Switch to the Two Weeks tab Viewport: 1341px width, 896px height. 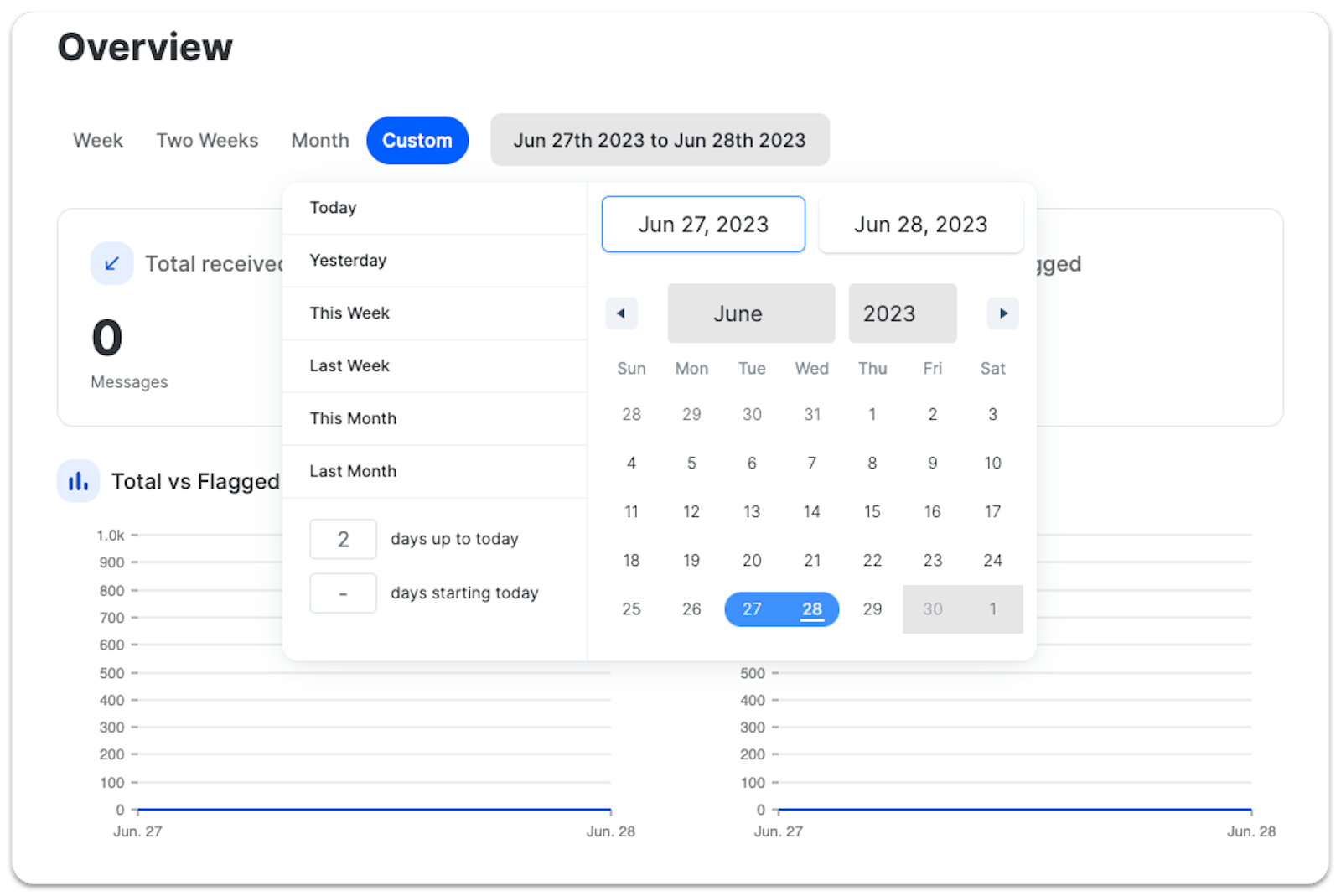tap(206, 140)
